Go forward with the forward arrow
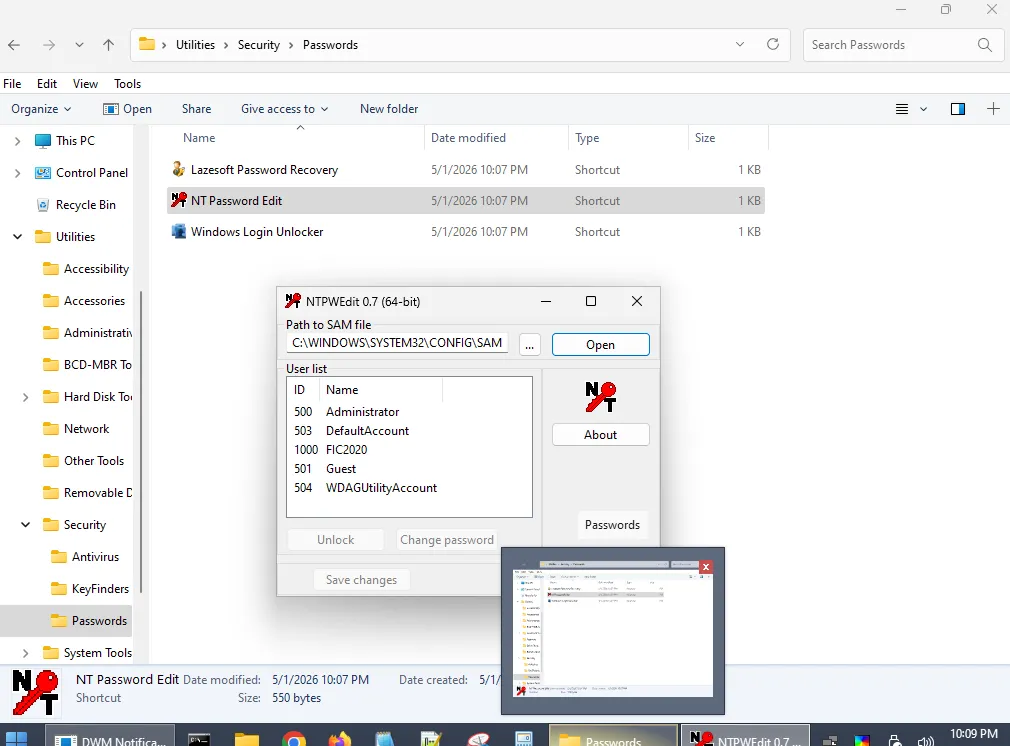The width and height of the screenshot is (1010, 746). [49, 45]
